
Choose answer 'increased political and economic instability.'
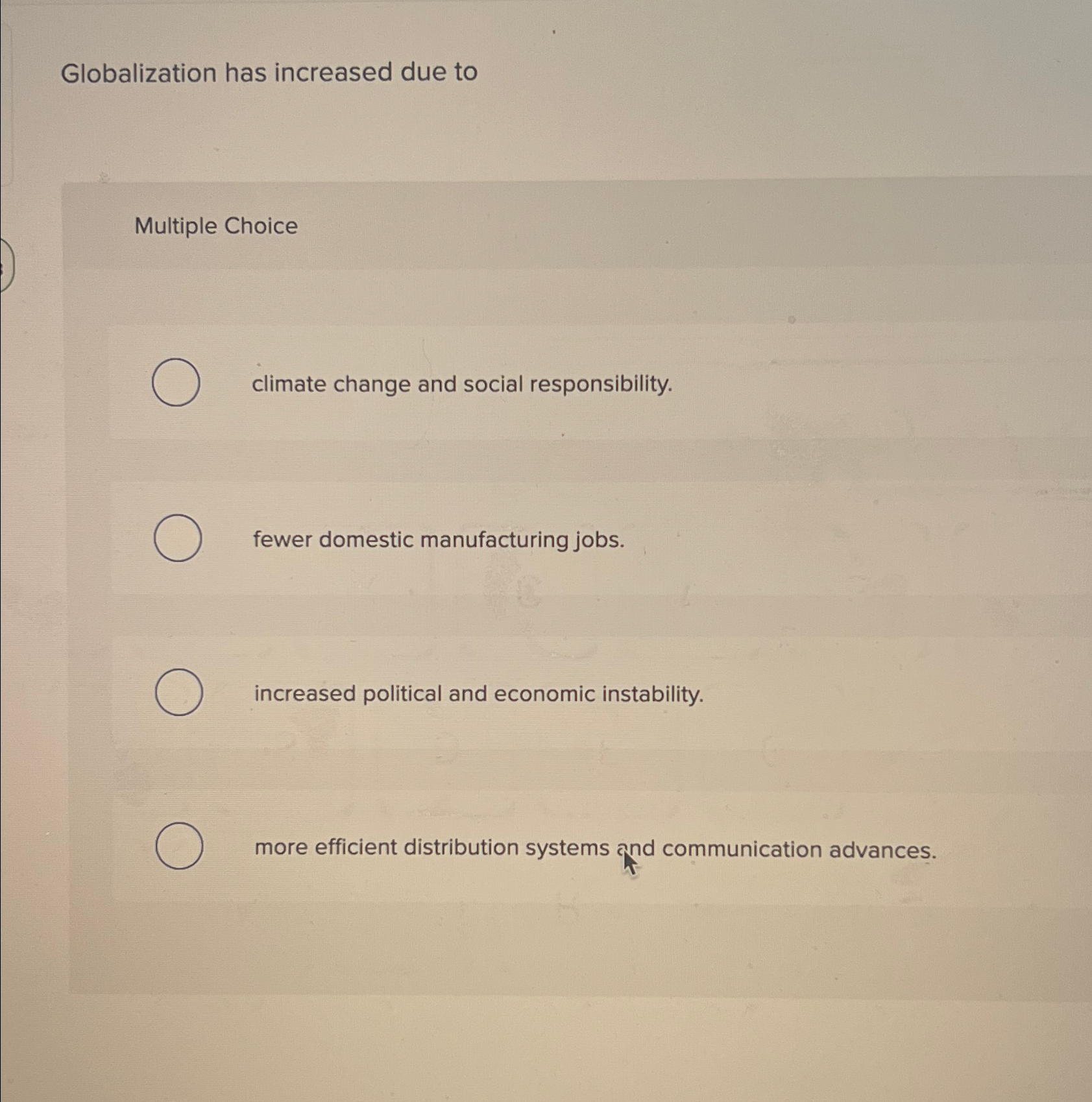(x=478, y=694)
